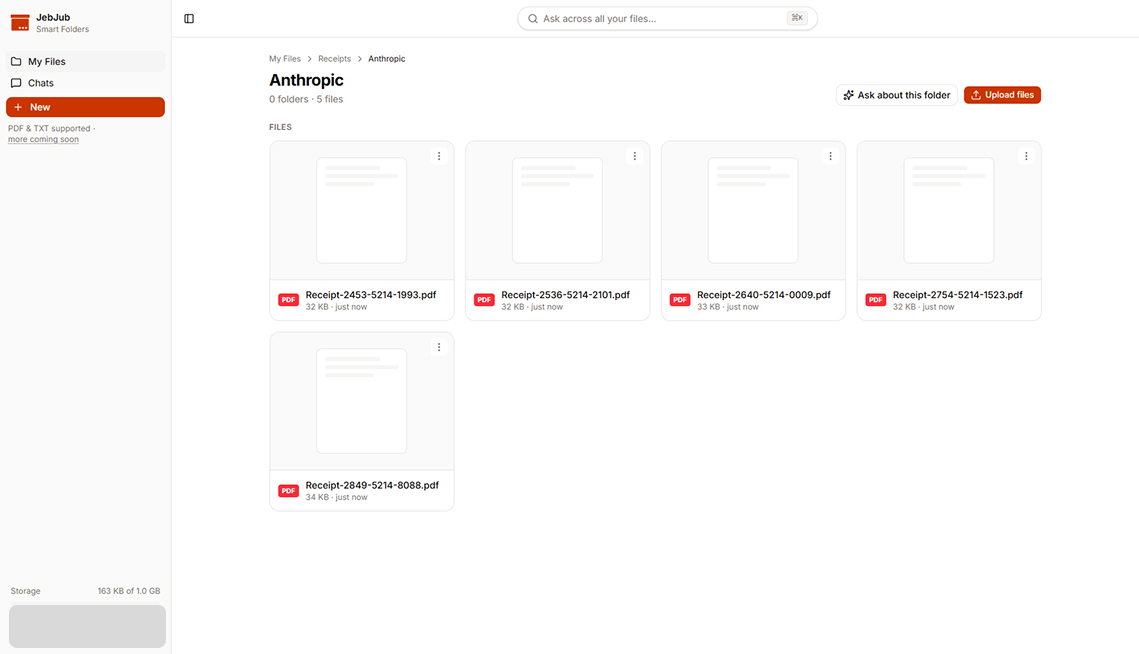The image size is (1139, 654).
Task: Click the Anthropic folder heading
Action: tap(307, 80)
